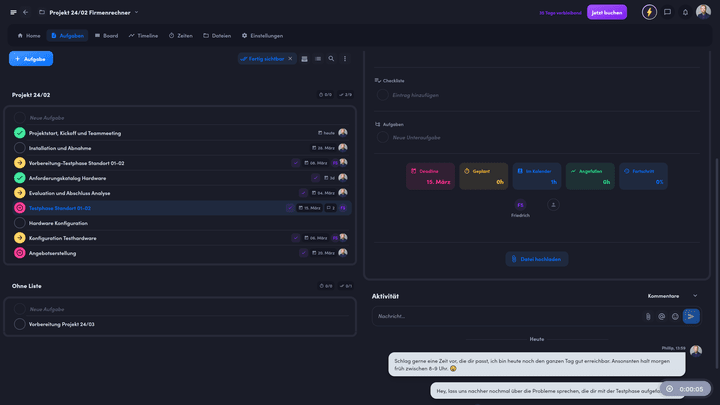Attach a file using the paperclip icon

click(648, 316)
